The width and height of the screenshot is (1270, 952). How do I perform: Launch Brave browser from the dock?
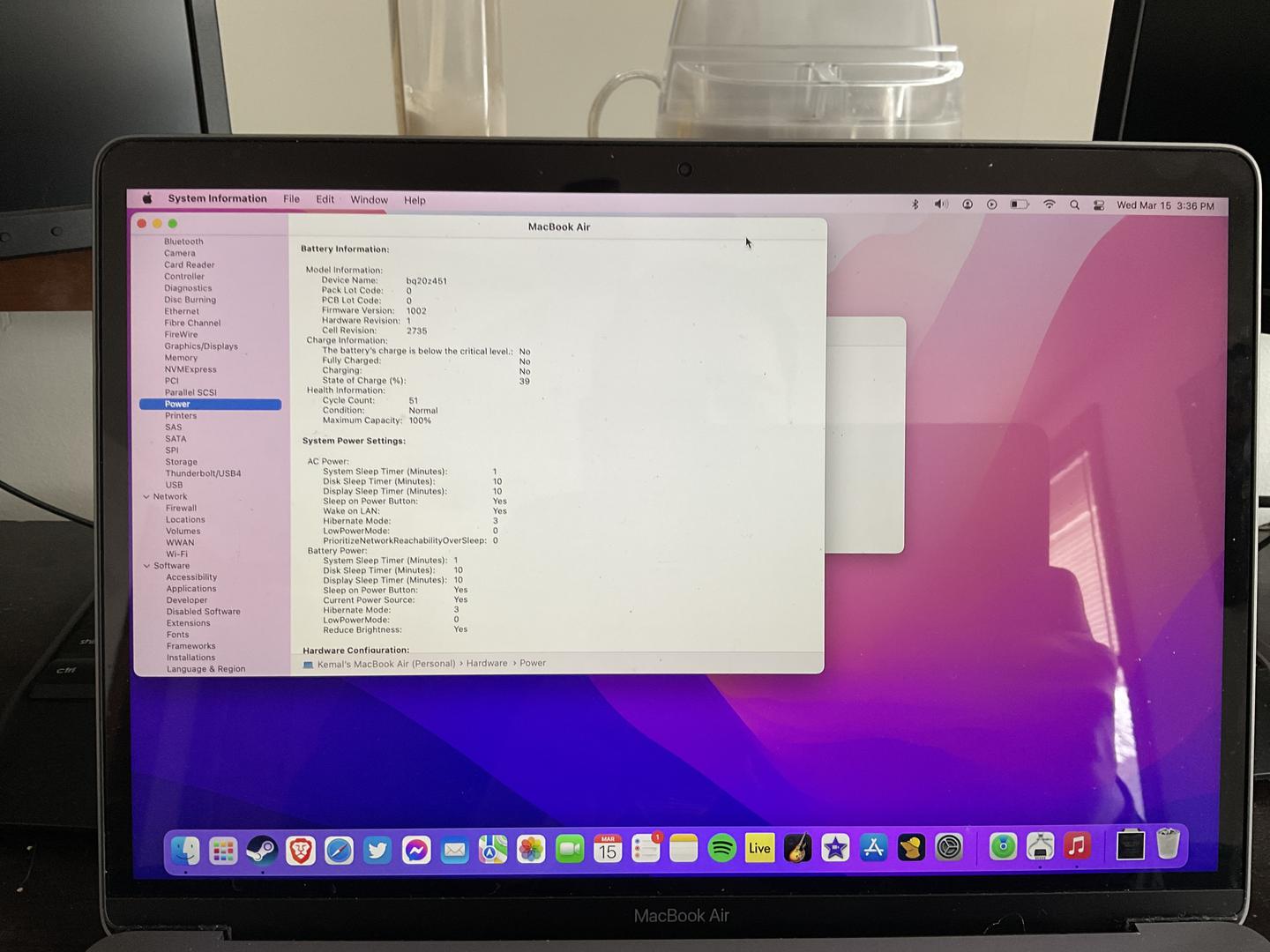point(301,850)
